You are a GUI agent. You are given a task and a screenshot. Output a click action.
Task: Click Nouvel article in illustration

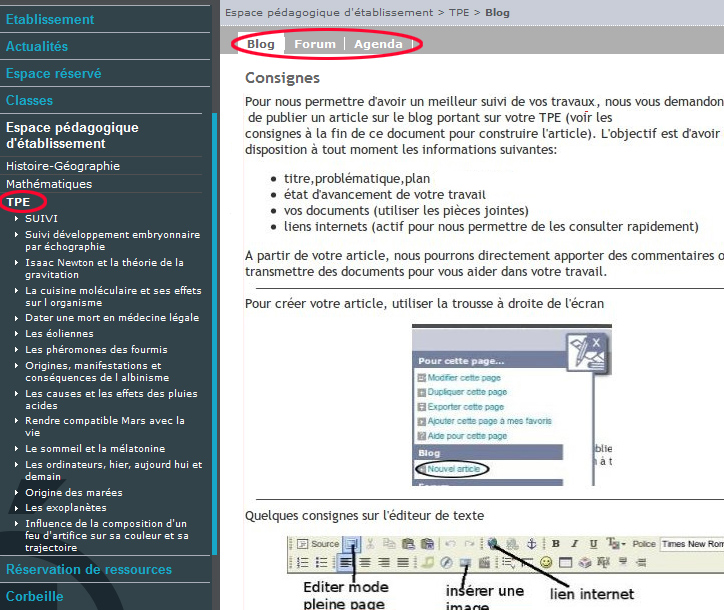[453, 469]
